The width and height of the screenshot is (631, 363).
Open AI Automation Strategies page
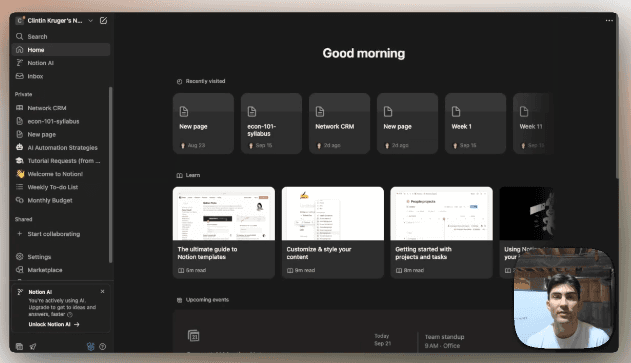(61, 148)
